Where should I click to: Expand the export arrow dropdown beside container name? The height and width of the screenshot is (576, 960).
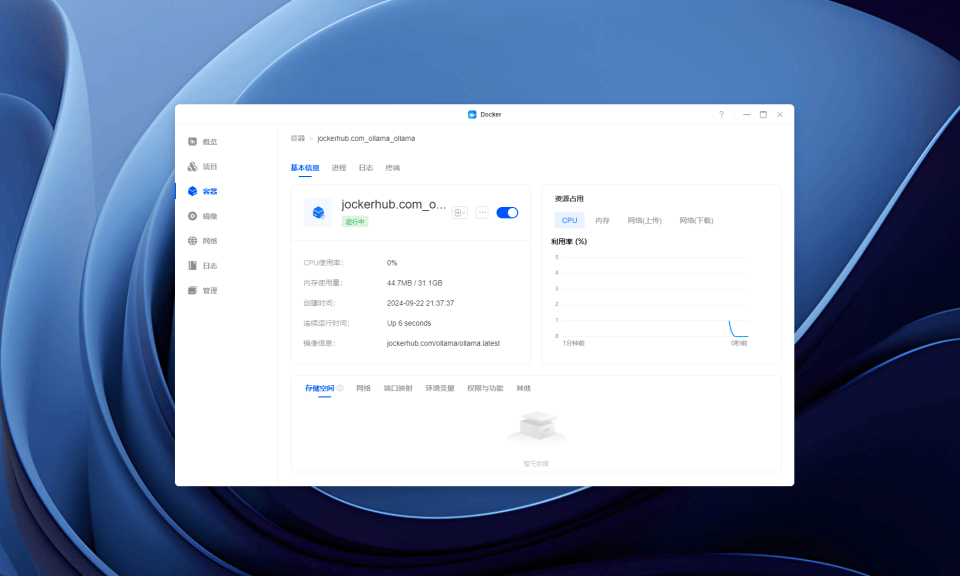coord(459,212)
